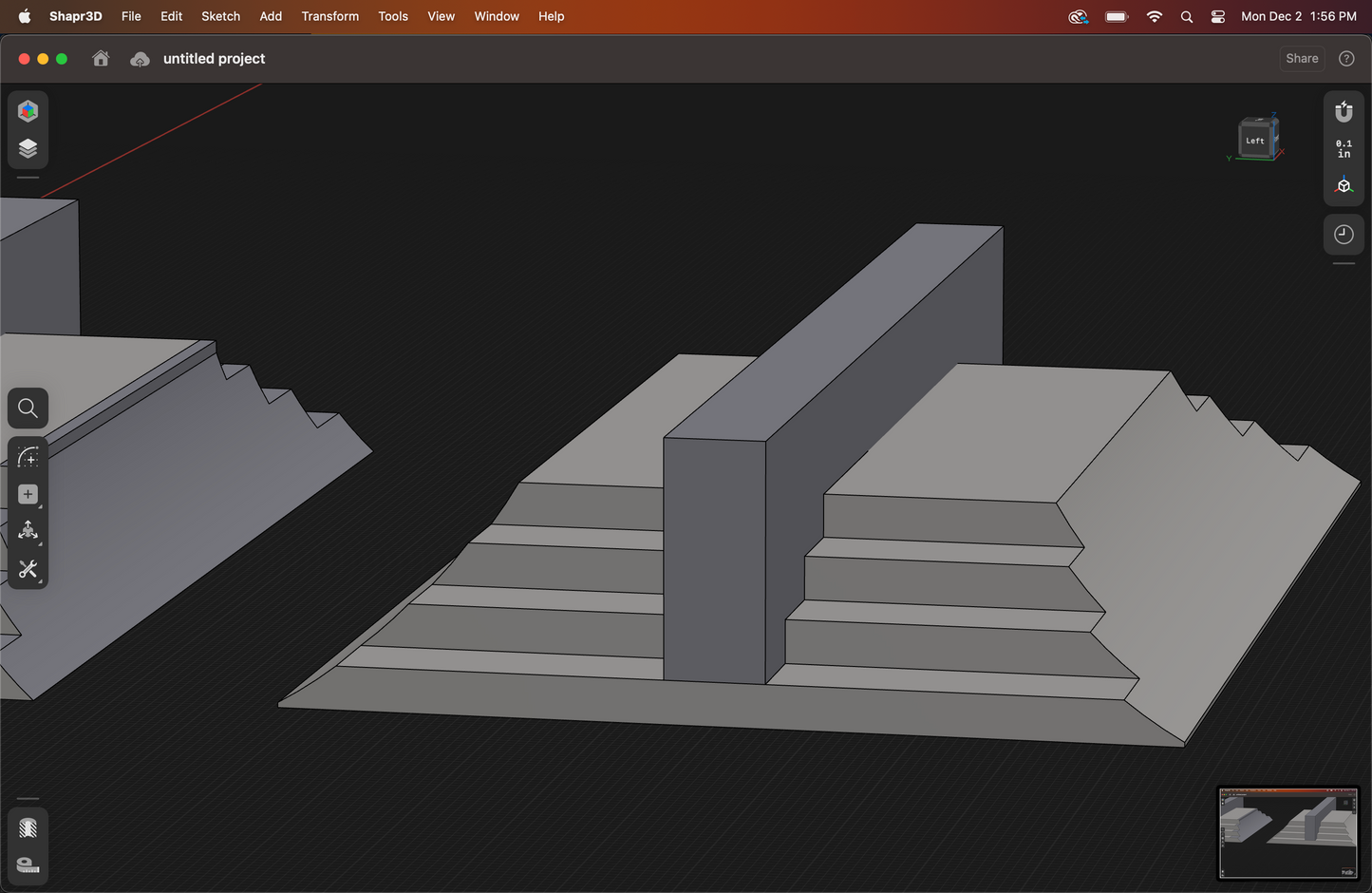Screen dimensions: 1372x893
Task: Open the colored cube Items panel icon
Action: 28,111
